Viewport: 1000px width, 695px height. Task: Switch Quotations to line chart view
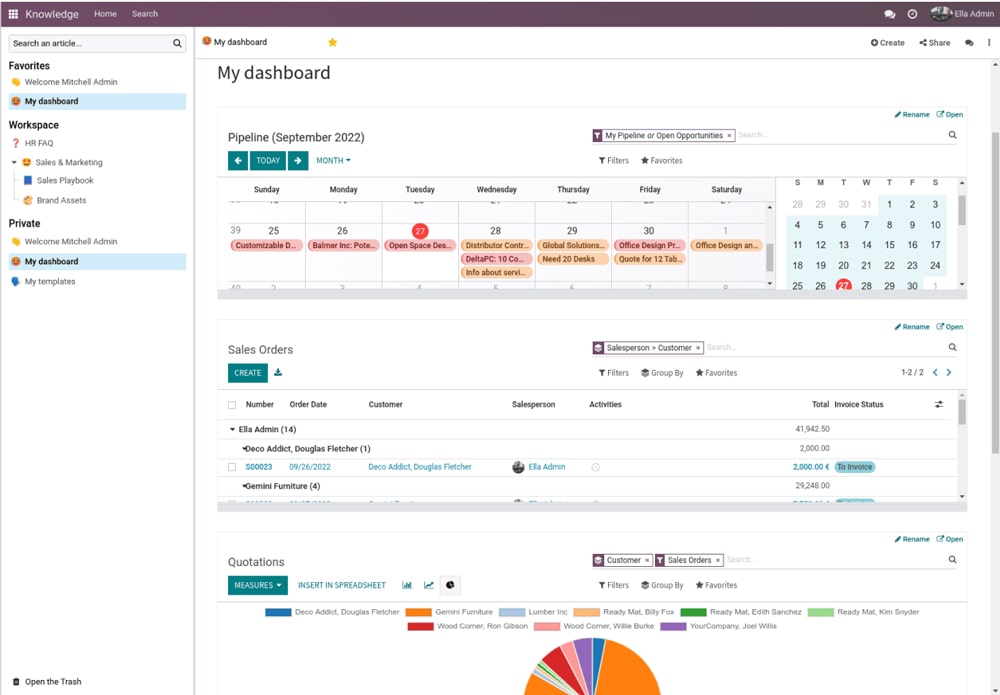click(x=428, y=585)
